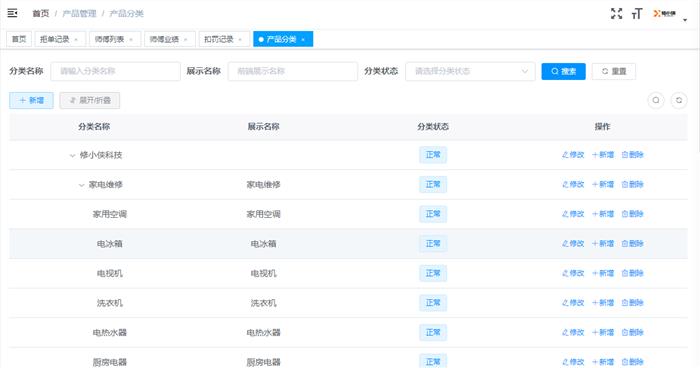Click 新增 in the 修小侠科技 row
The image size is (700, 368).
[603, 155]
